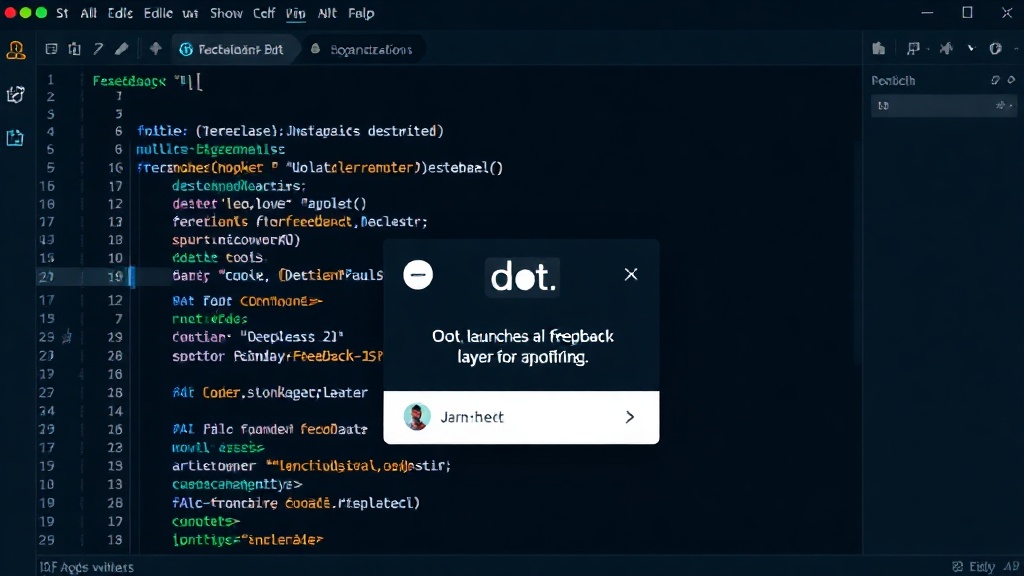This screenshot has width=1024, height=576.
Task: Open the underlined Vin menu
Action: coord(295,13)
